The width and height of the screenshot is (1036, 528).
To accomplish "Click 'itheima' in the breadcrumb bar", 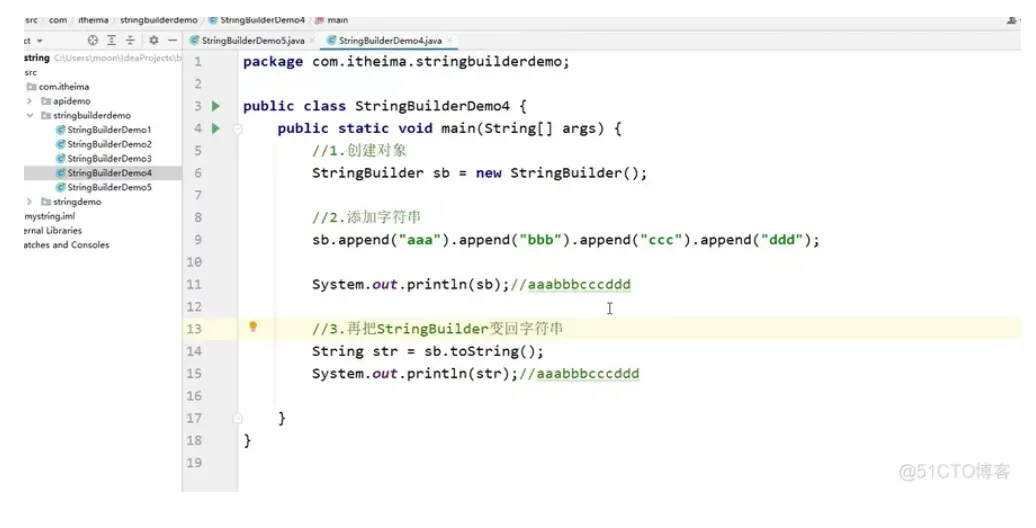I will coord(93,20).
